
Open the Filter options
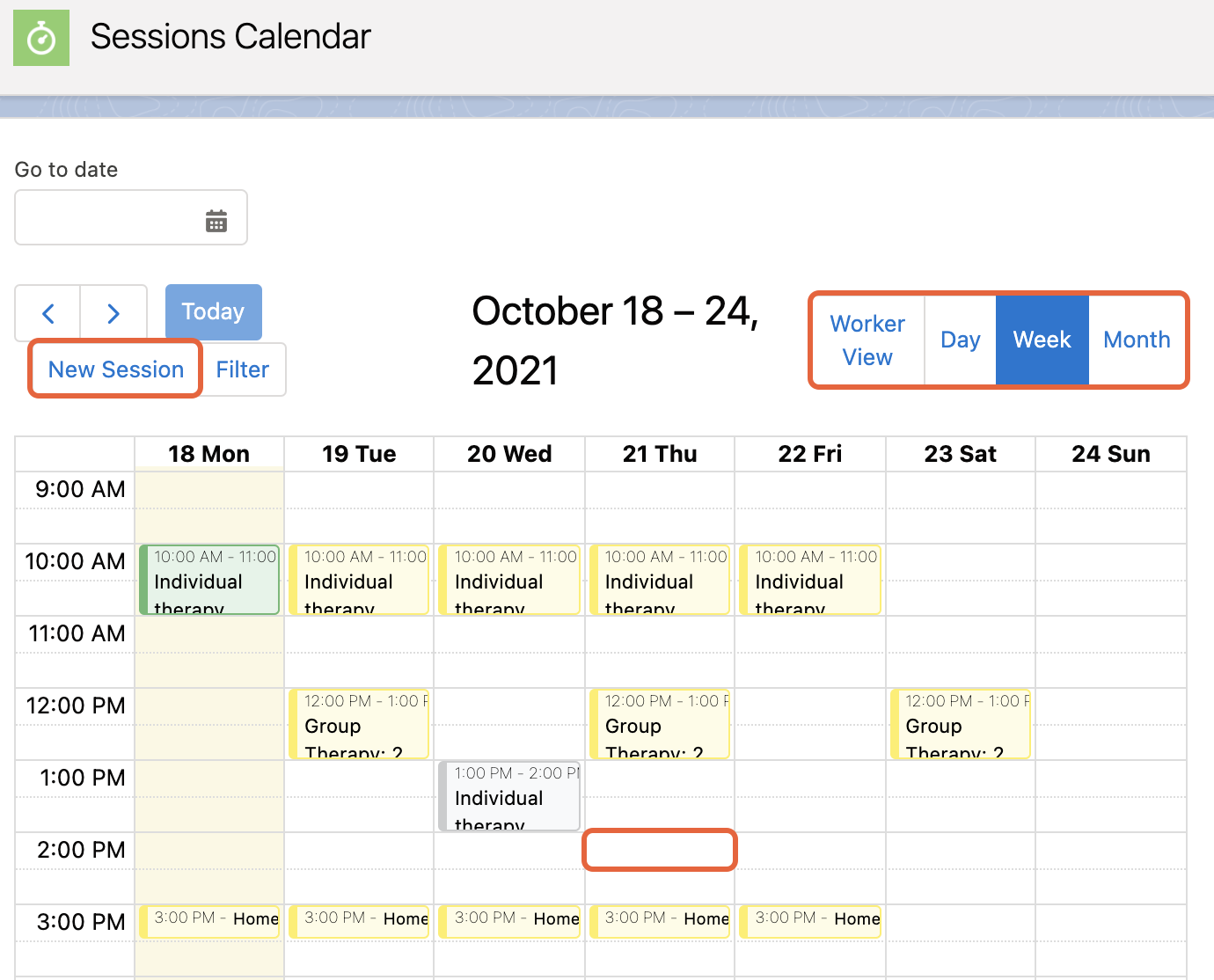click(243, 369)
